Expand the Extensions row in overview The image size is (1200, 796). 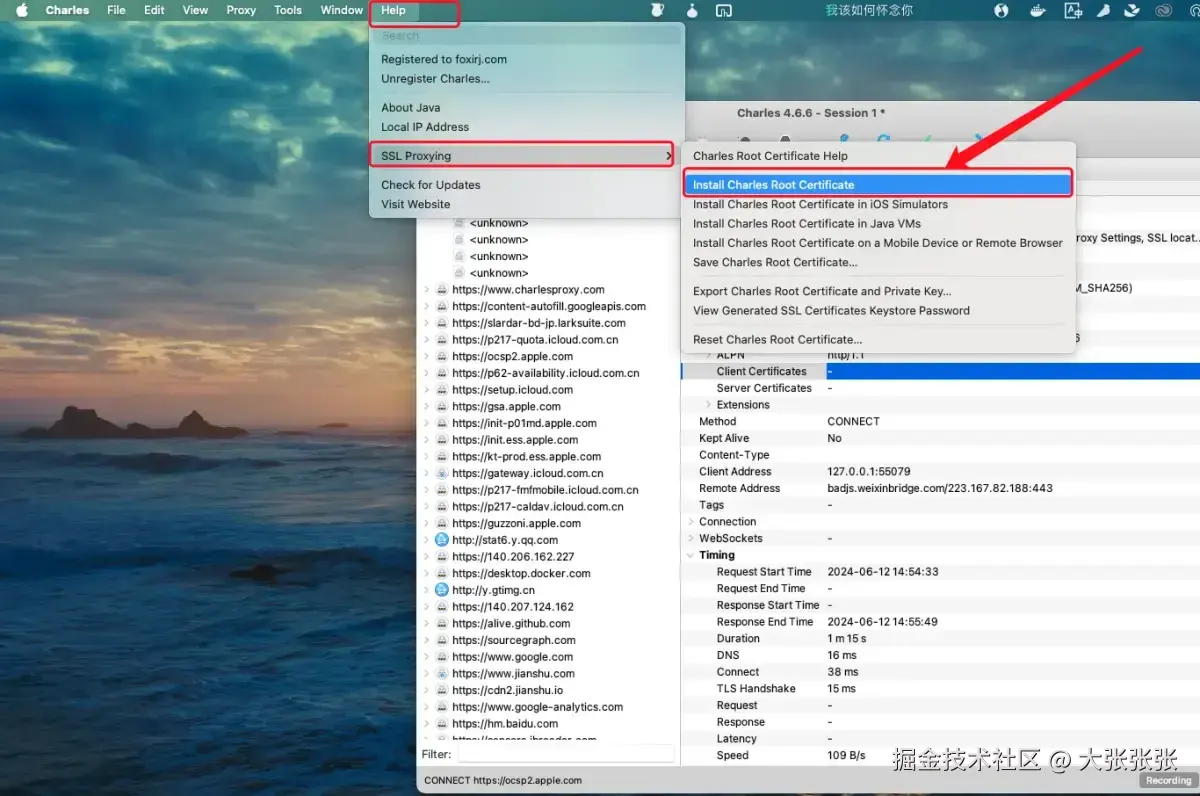tap(709, 405)
